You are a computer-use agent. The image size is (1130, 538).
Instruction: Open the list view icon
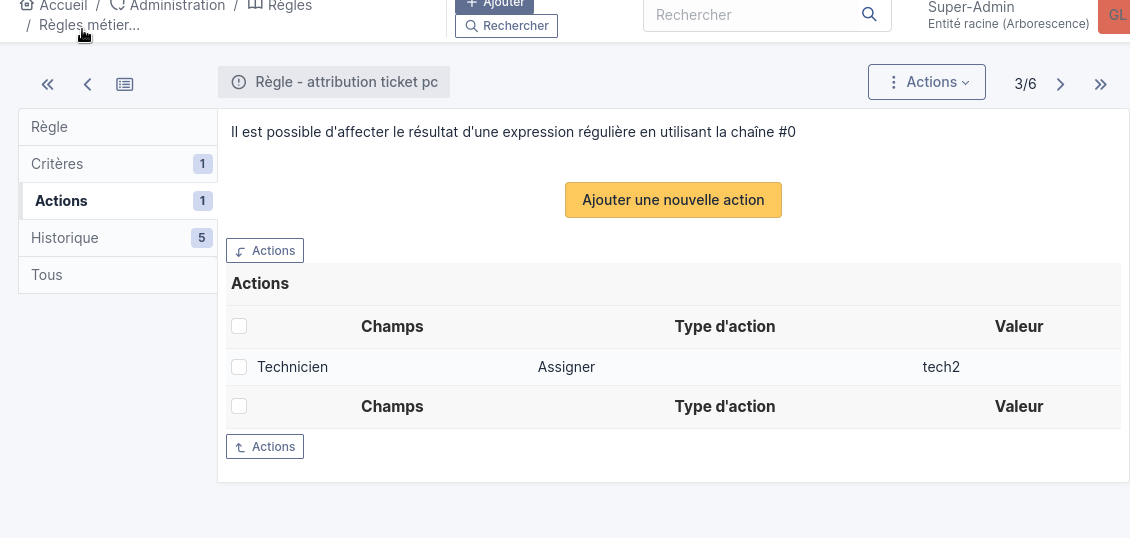(124, 85)
